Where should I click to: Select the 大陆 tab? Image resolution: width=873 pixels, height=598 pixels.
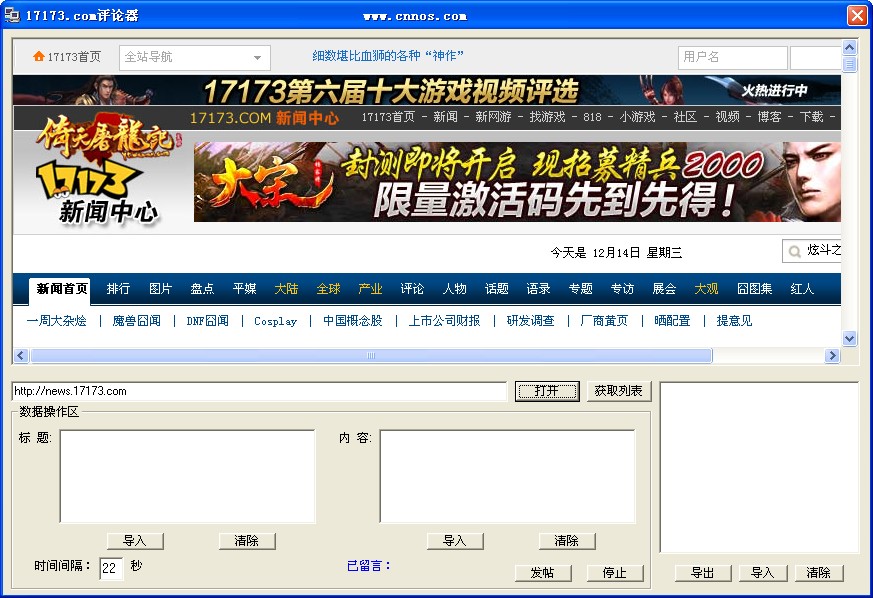tap(286, 288)
